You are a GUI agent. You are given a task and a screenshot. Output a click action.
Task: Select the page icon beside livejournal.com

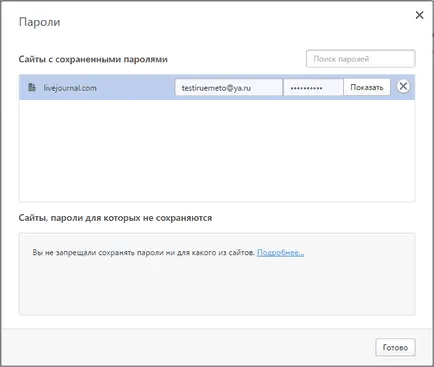coord(32,88)
